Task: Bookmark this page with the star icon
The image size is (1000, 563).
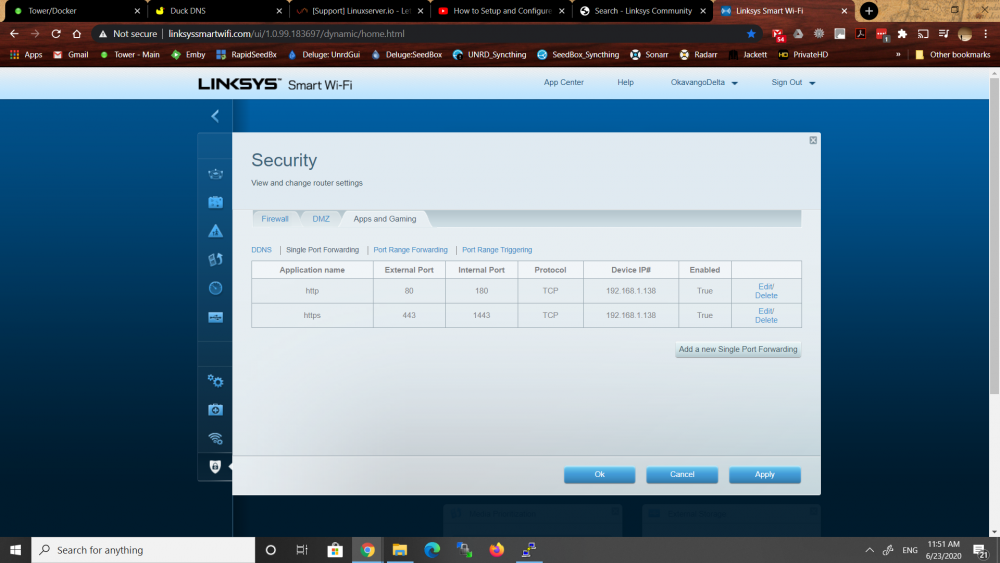Action: (x=751, y=34)
